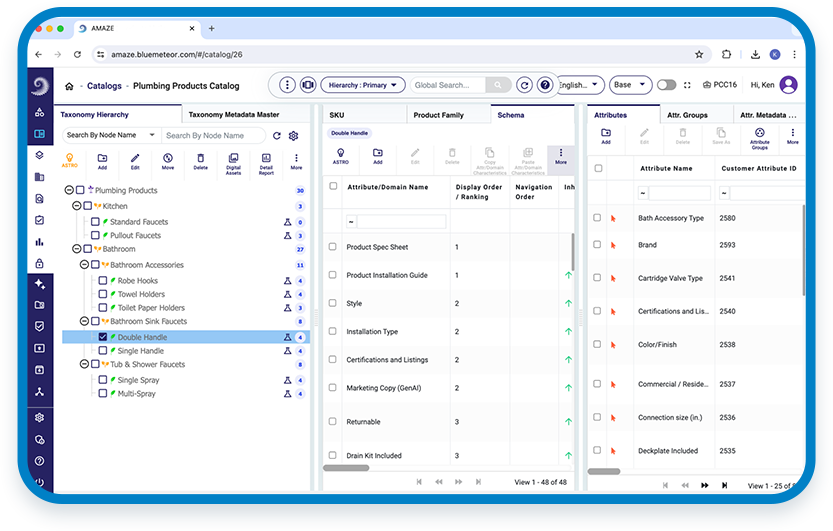Click the Attribute Name filter input
The height and width of the screenshot is (531, 833).
click(x=679, y=193)
